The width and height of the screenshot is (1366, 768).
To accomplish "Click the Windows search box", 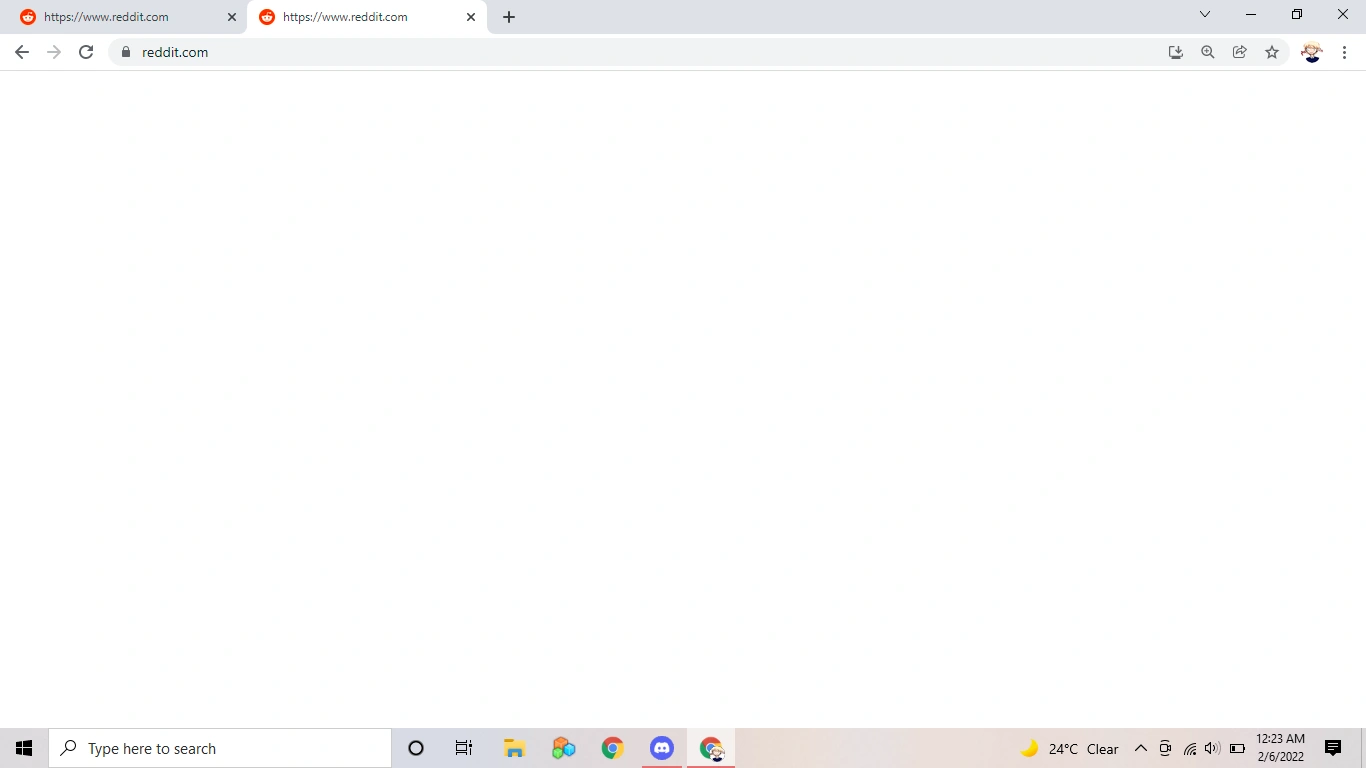I will [x=220, y=748].
